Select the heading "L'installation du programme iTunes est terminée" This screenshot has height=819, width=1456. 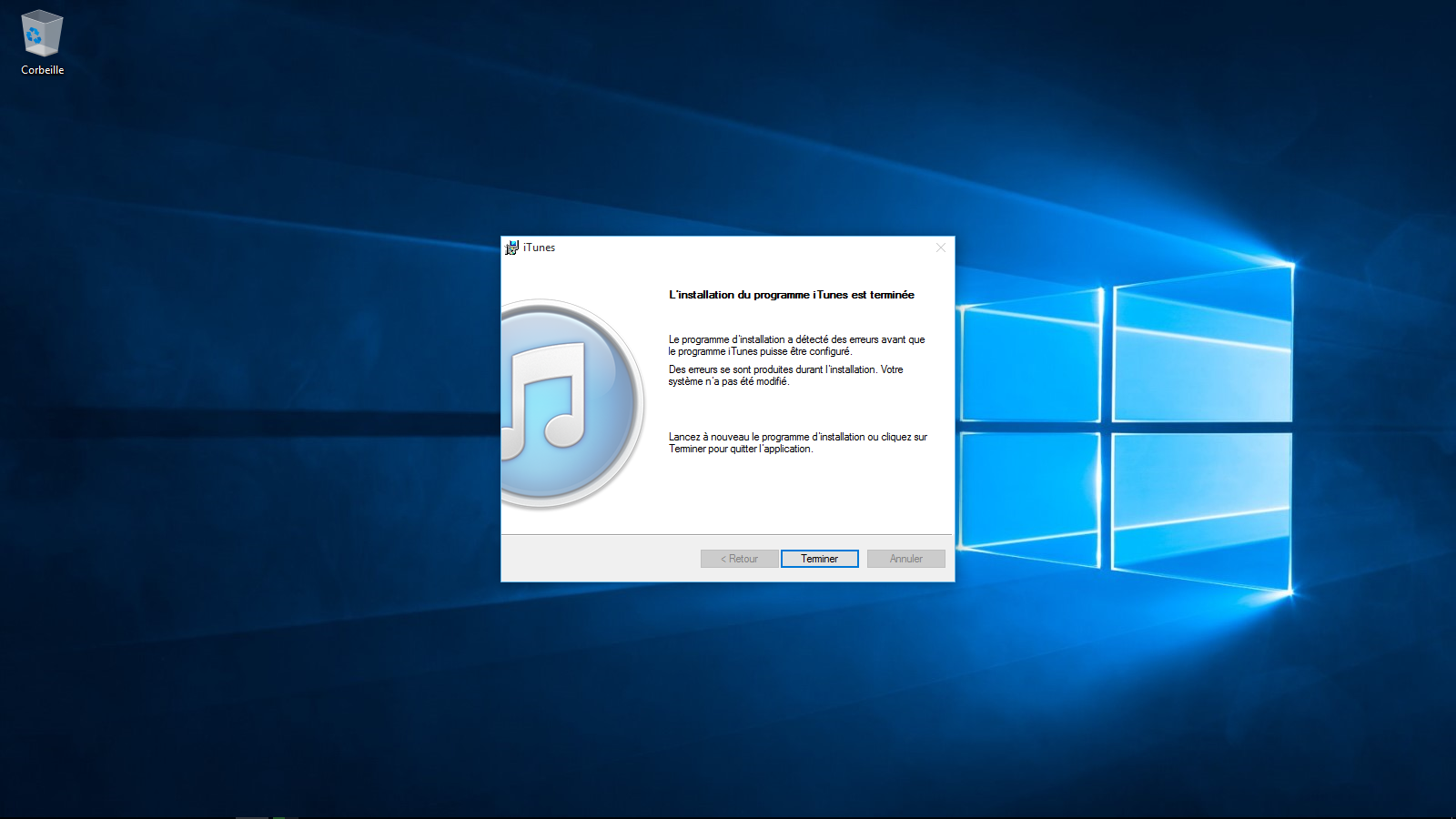792,295
